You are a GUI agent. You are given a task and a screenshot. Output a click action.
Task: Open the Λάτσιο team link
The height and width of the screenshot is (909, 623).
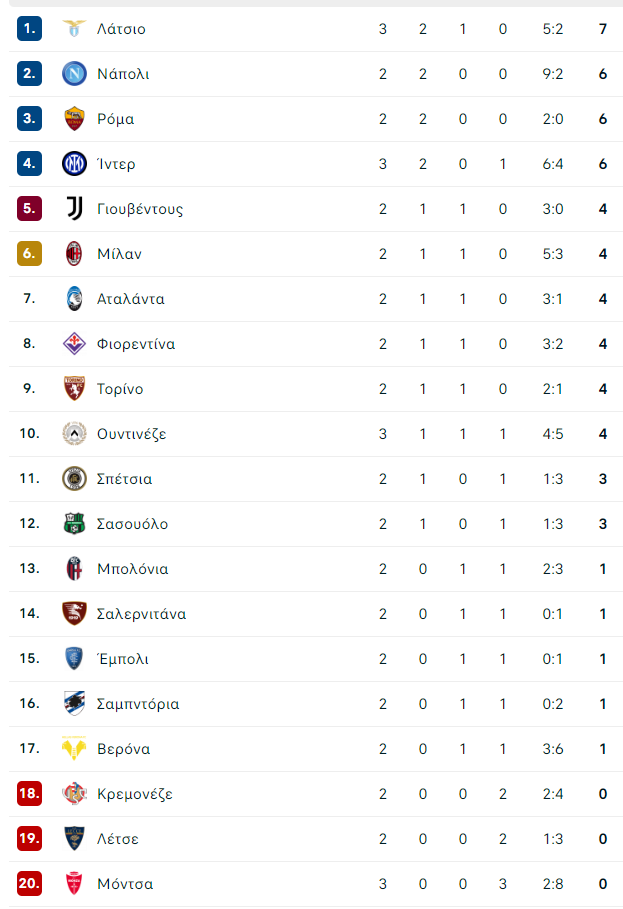click(x=121, y=29)
